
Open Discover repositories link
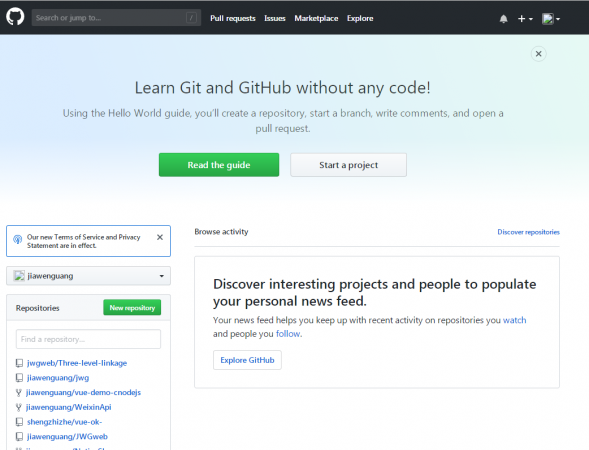[x=529, y=232]
